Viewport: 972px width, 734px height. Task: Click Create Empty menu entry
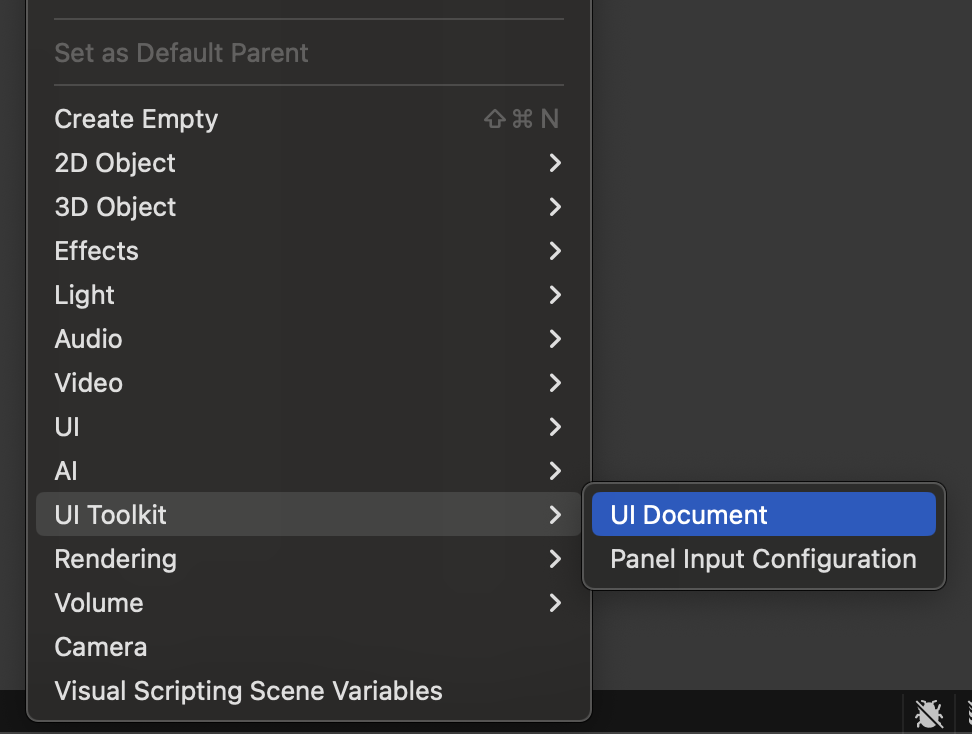click(136, 119)
